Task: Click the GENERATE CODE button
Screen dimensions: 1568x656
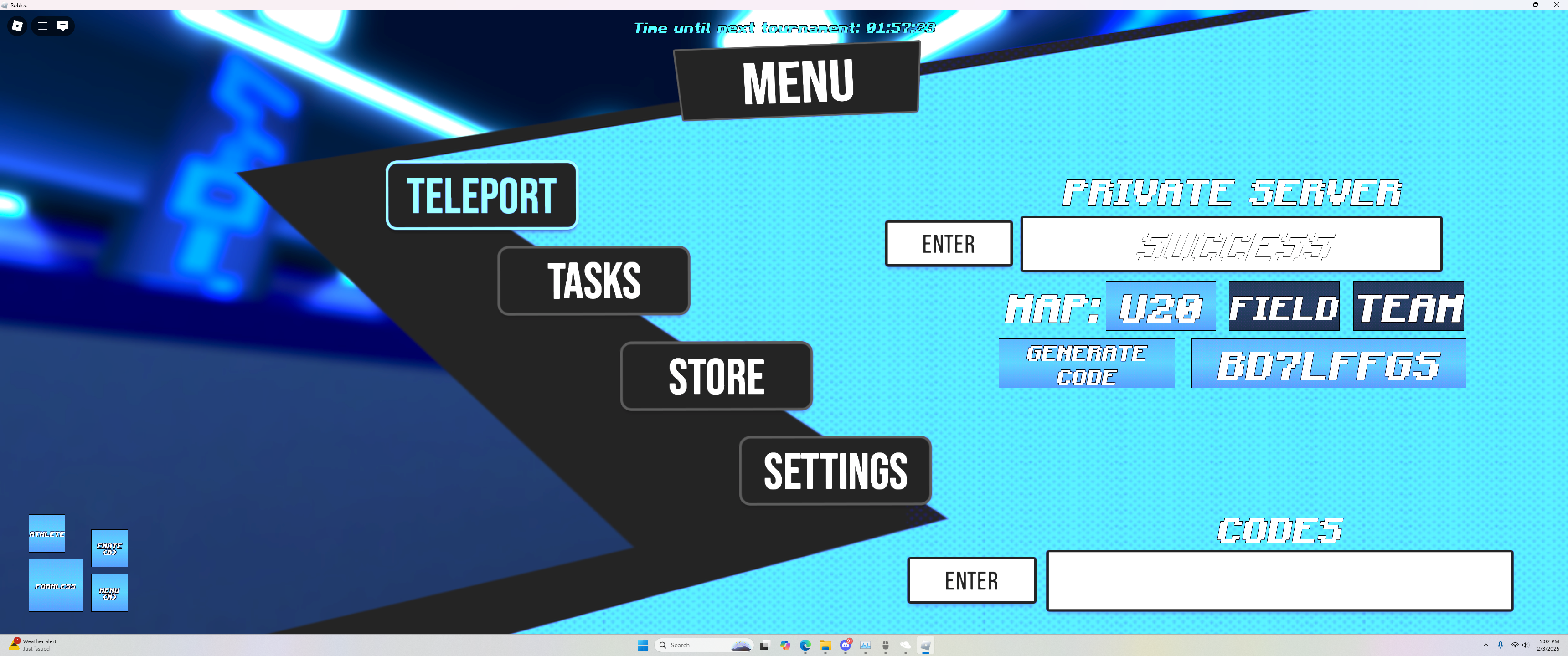Action: pyautogui.click(x=1087, y=363)
